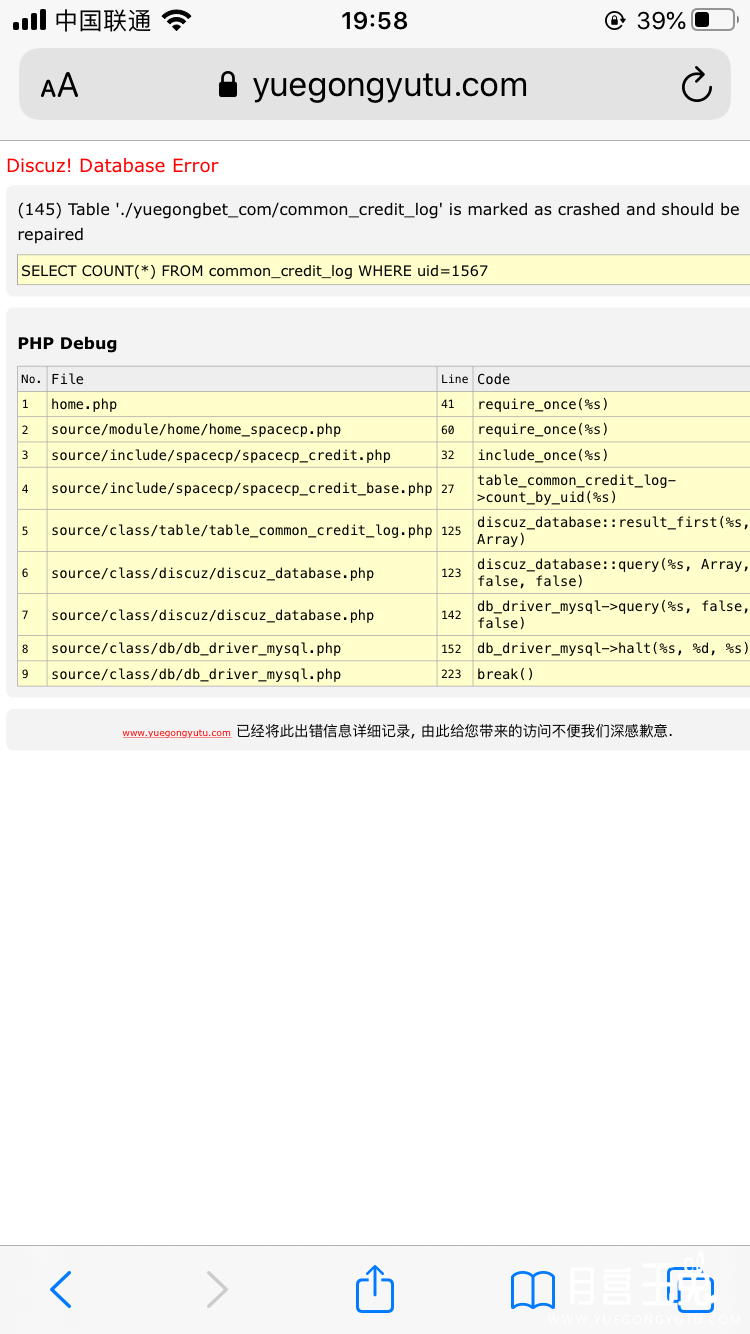Open the share sheet icon
This screenshot has width=750, height=1334.
[x=375, y=1288]
